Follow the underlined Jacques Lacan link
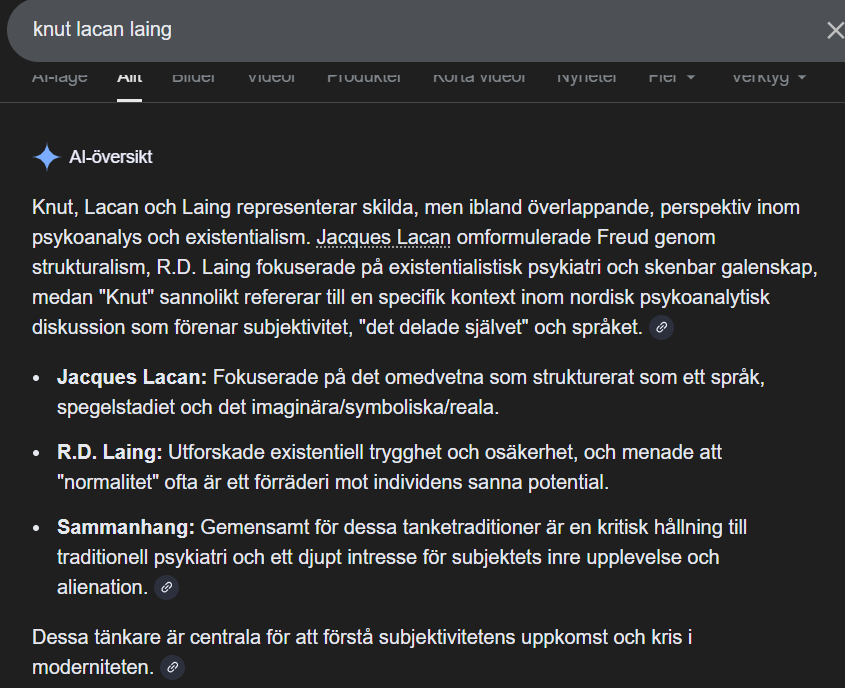Image resolution: width=845 pixels, height=688 pixels. point(384,238)
